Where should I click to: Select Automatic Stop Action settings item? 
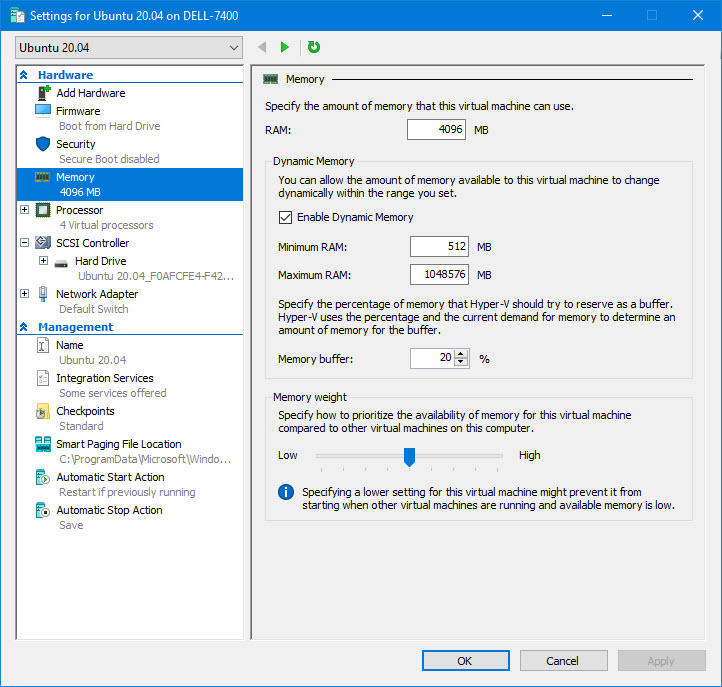pyautogui.click(x=109, y=510)
